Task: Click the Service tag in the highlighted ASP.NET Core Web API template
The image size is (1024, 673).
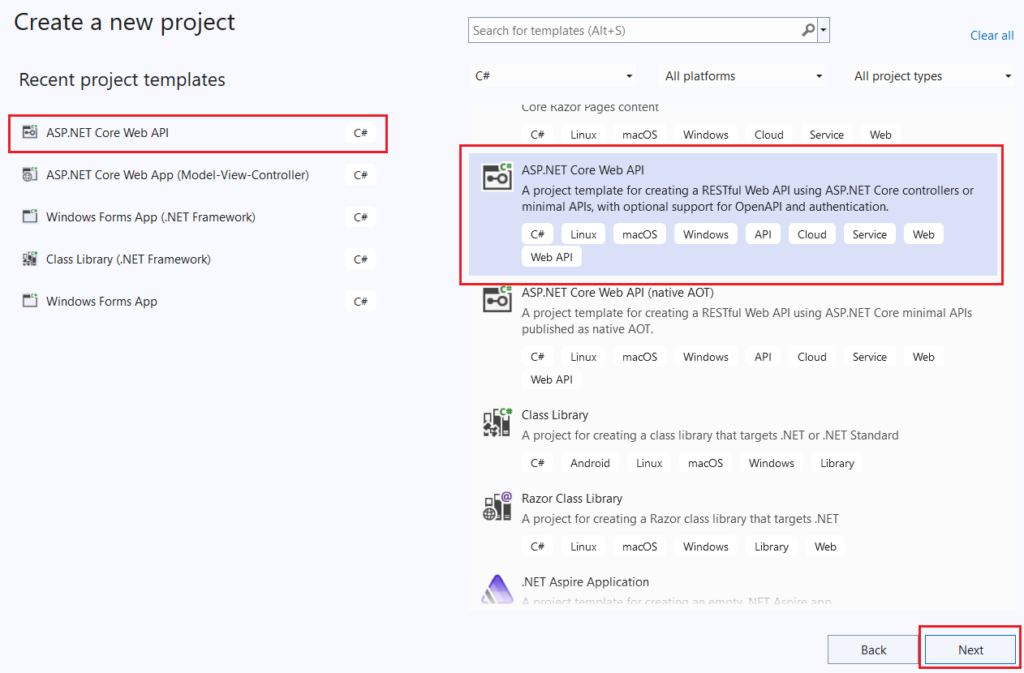Action: tap(869, 234)
